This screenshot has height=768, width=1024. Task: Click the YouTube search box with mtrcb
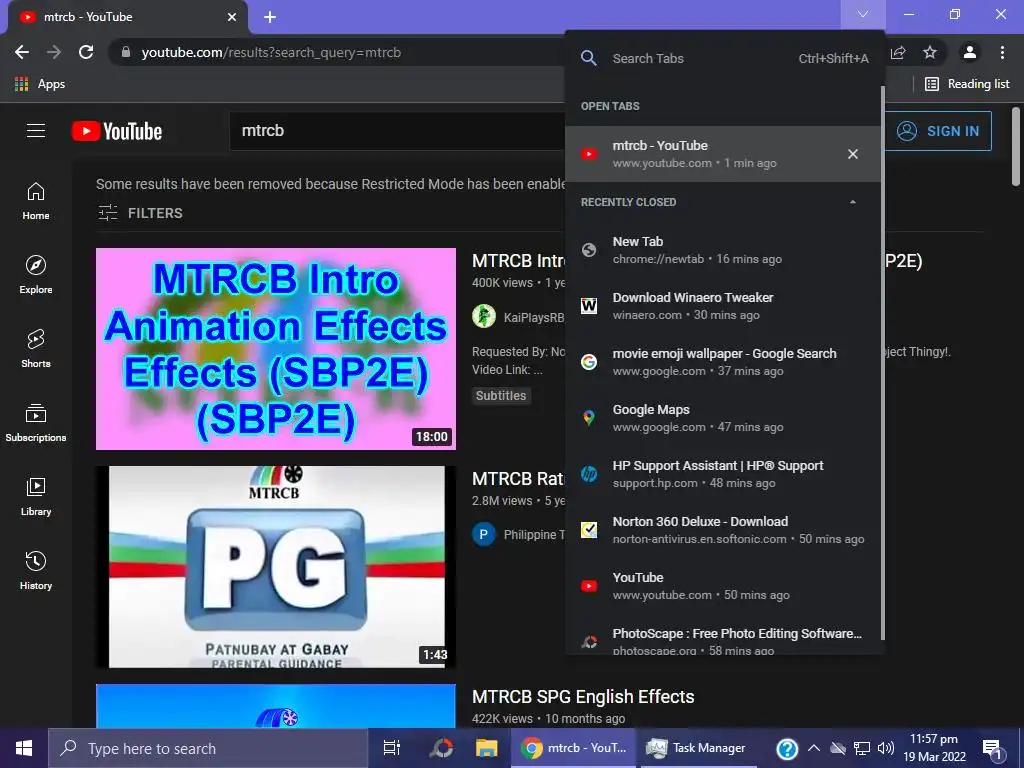pyautogui.click(x=397, y=131)
